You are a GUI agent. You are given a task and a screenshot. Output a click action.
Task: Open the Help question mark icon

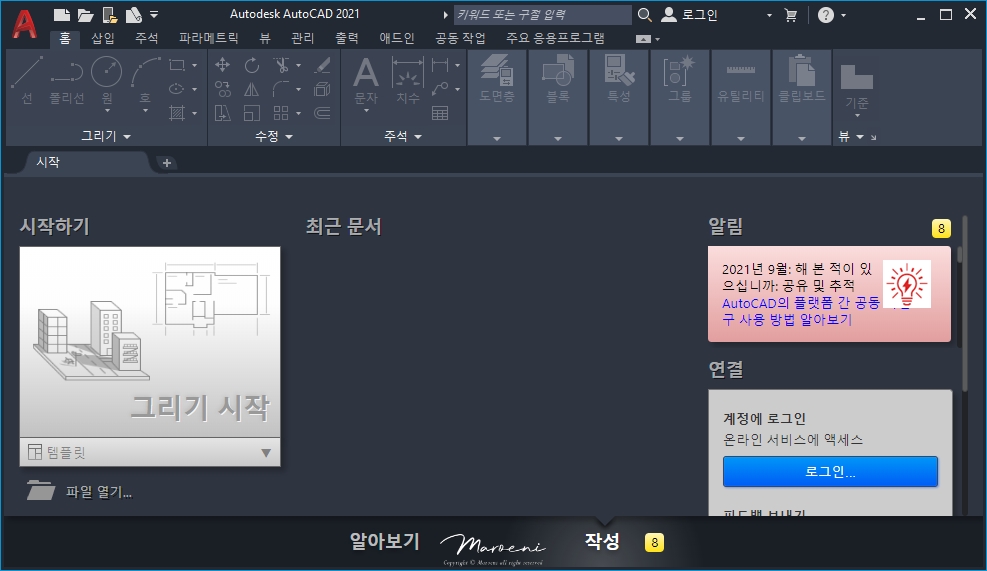tap(826, 14)
